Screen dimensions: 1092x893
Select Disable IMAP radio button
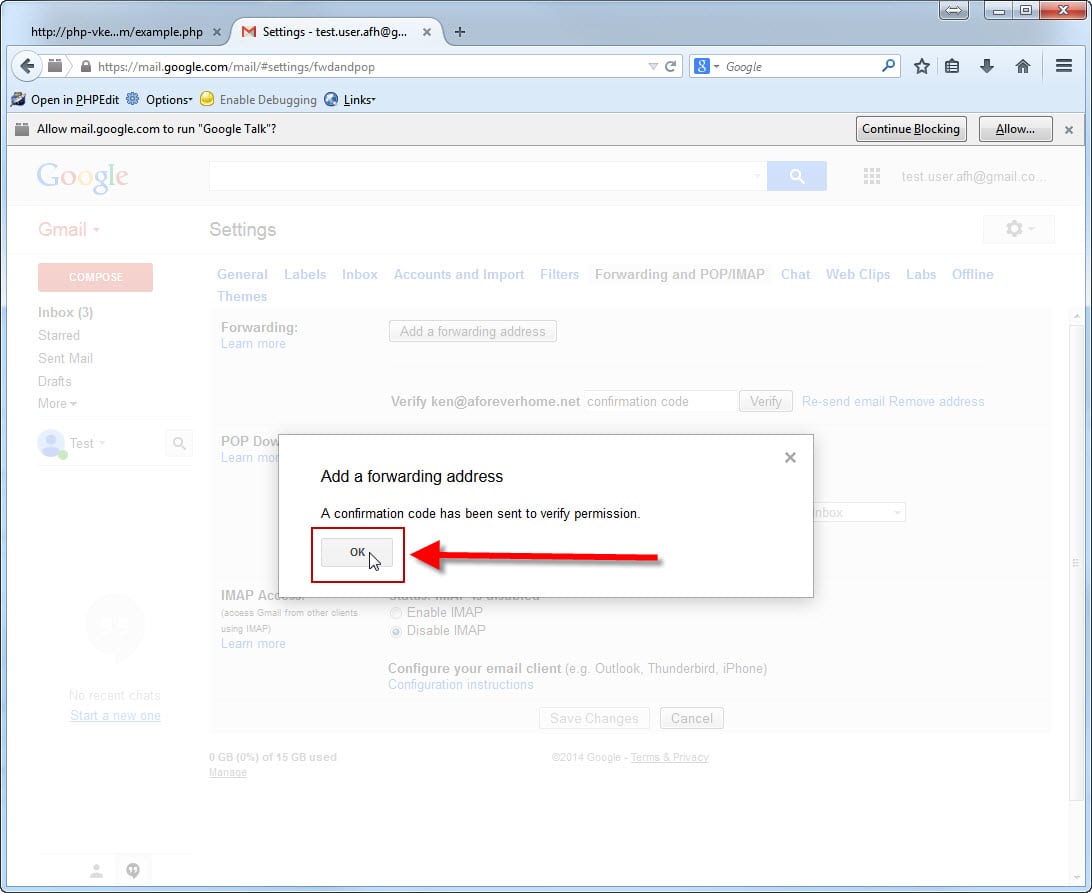pos(397,631)
